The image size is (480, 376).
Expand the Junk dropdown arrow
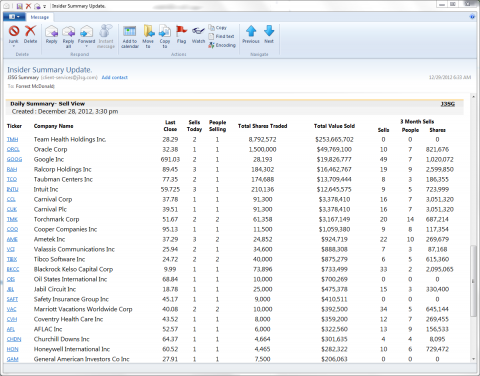point(14,46)
